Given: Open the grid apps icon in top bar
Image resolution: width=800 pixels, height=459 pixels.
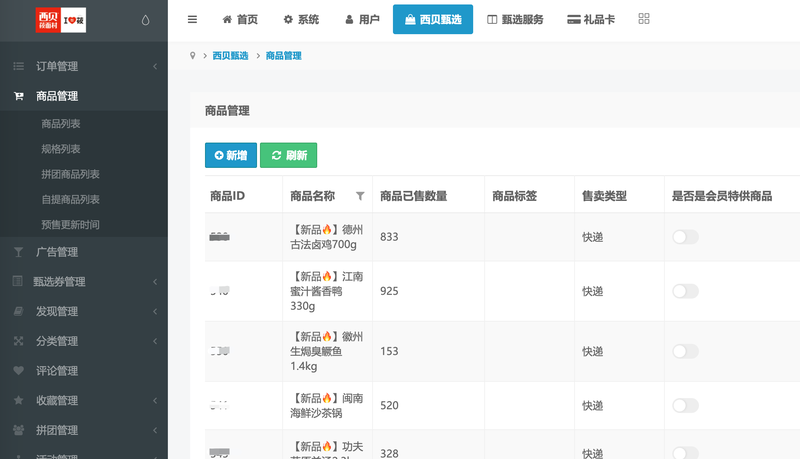Looking at the screenshot, I should (644, 19).
